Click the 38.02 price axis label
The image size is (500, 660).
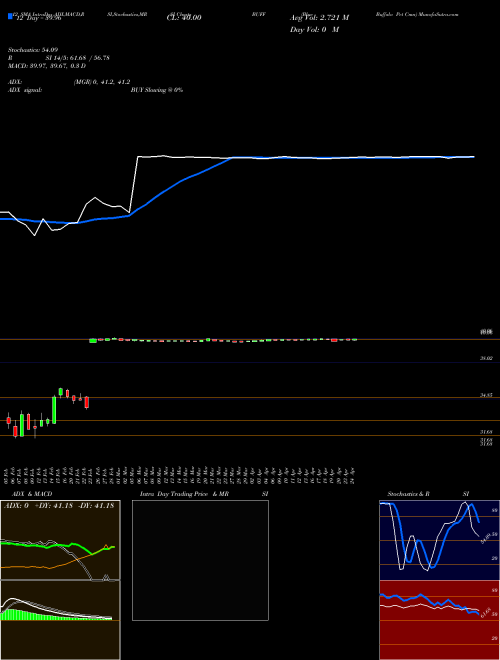tap(486, 358)
